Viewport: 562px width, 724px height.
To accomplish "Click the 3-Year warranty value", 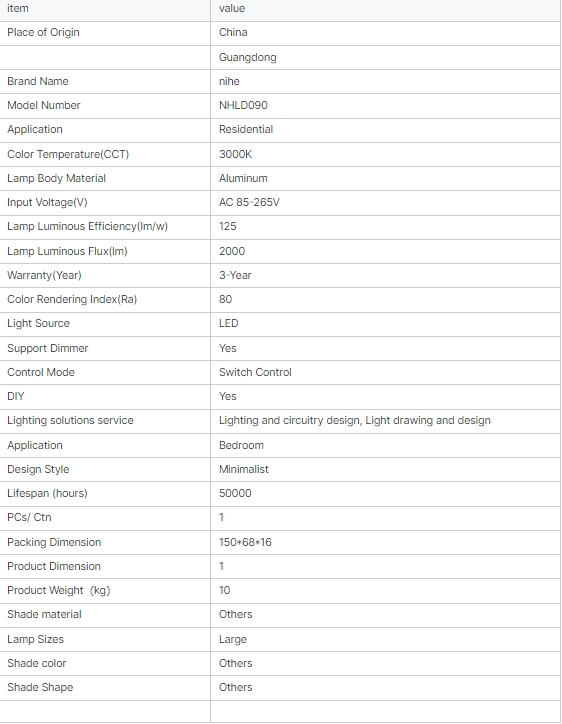I will tap(235, 276).
